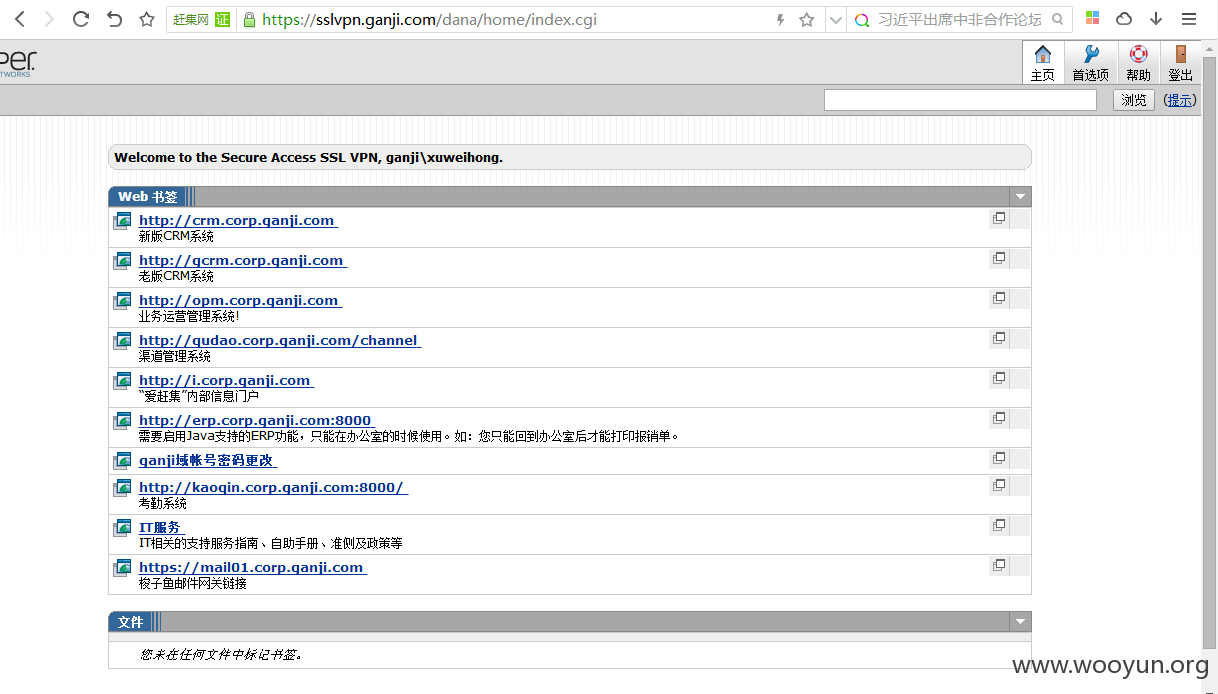Click the browser forward arrow
Screen dimensions: 1218x694
tap(49, 19)
